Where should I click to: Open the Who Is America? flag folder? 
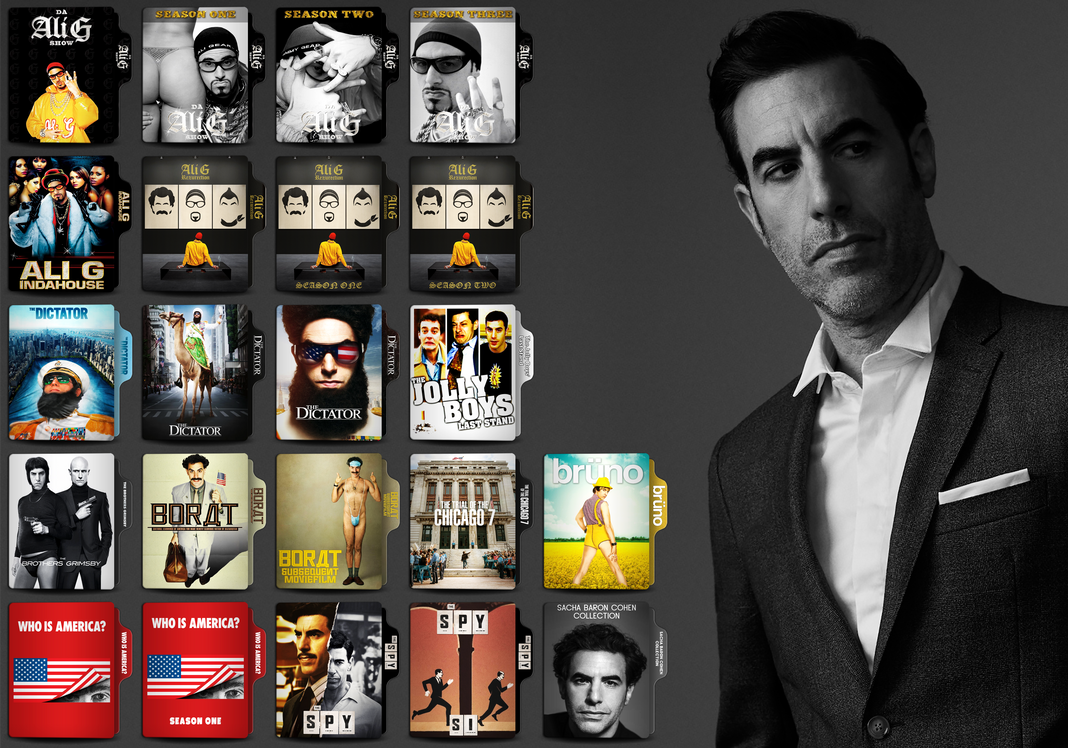[x=62, y=670]
